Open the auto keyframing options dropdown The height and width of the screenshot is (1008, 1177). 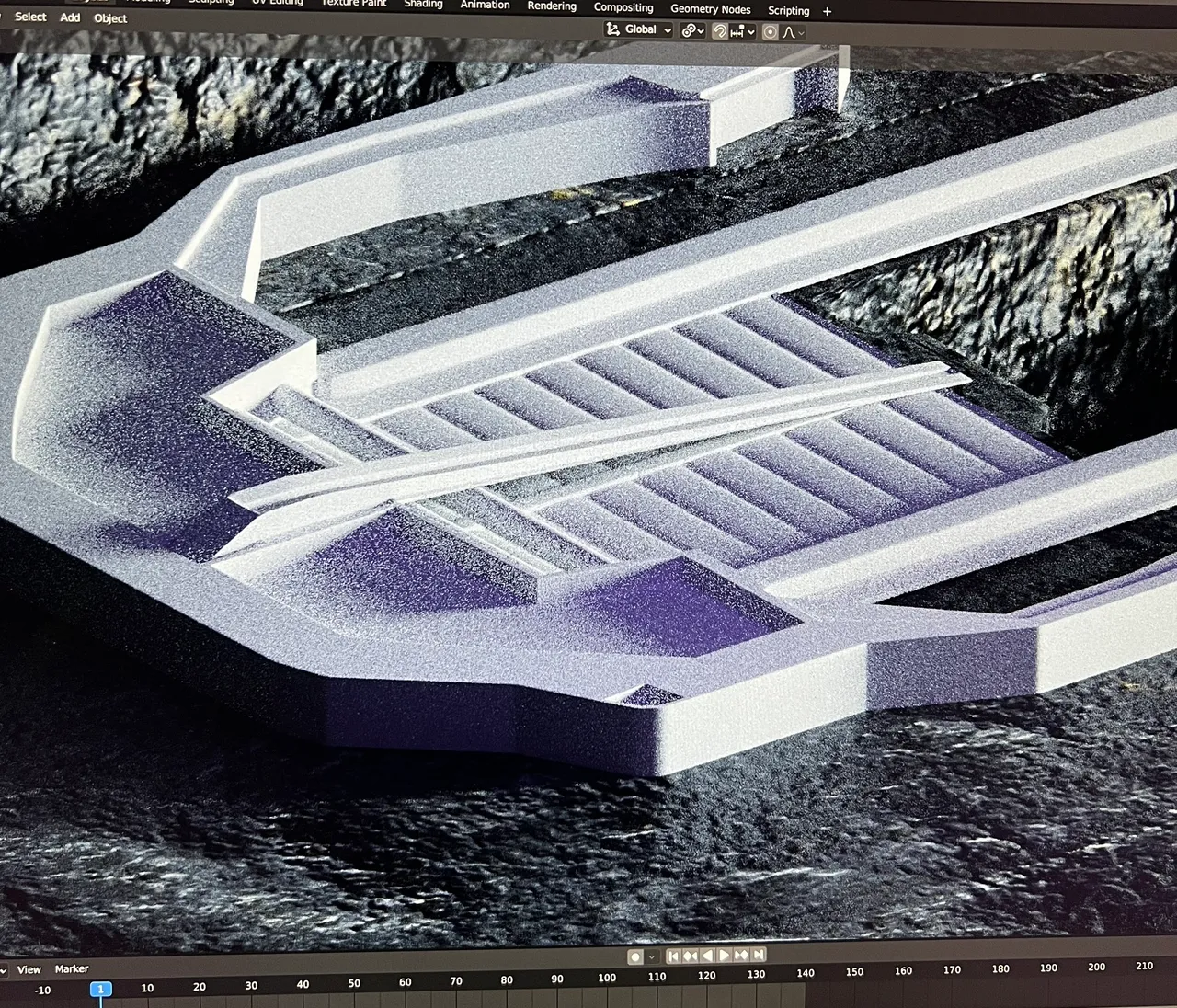(652, 956)
